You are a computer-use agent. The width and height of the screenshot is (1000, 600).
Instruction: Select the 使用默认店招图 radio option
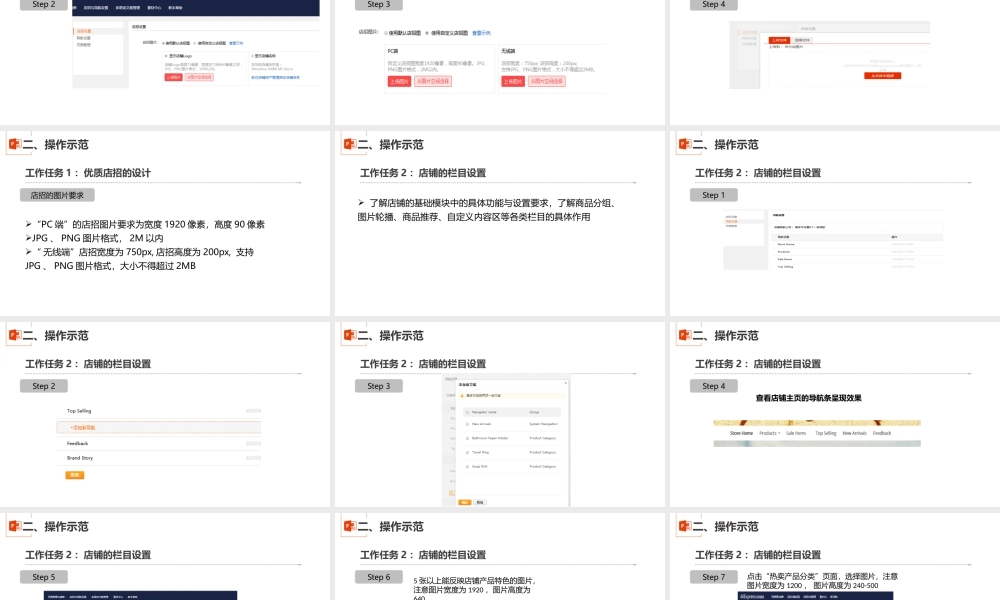click(385, 33)
